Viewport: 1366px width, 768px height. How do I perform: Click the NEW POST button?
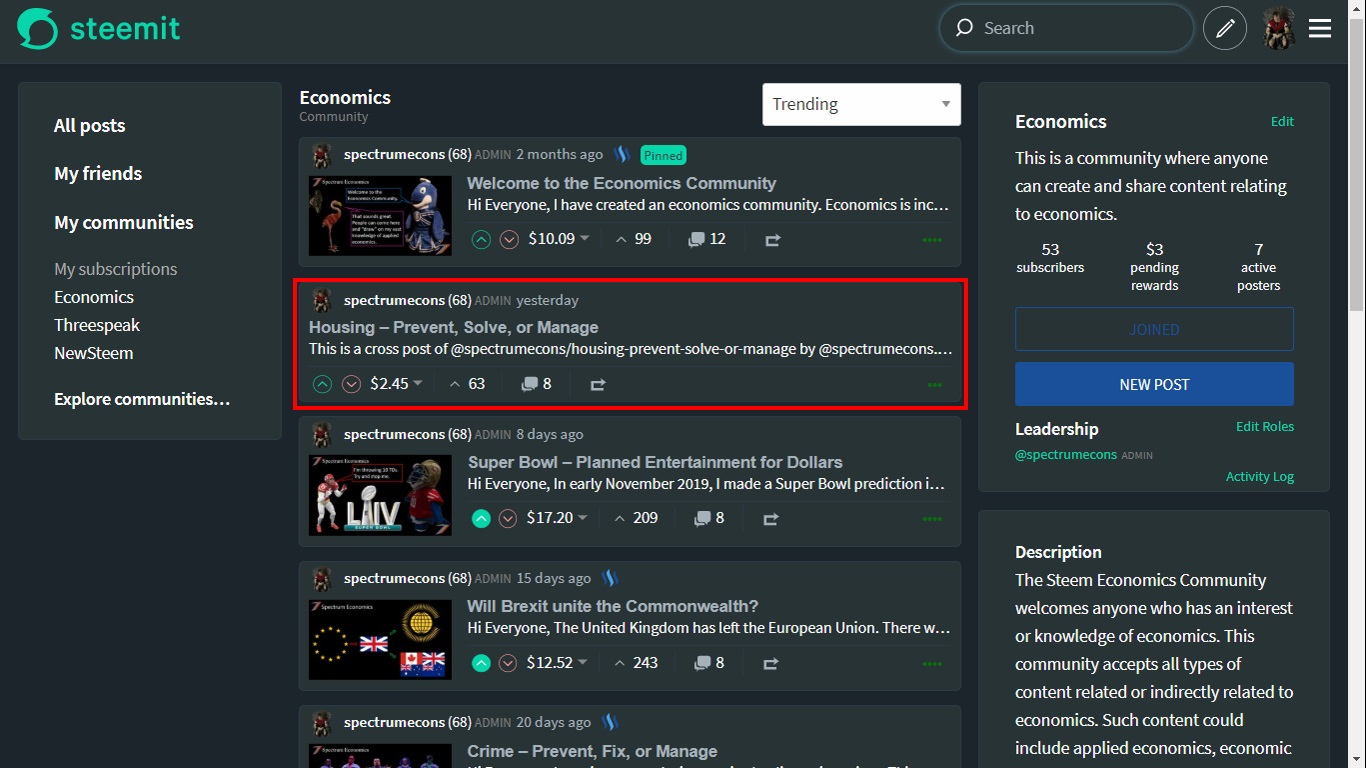click(1154, 384)
